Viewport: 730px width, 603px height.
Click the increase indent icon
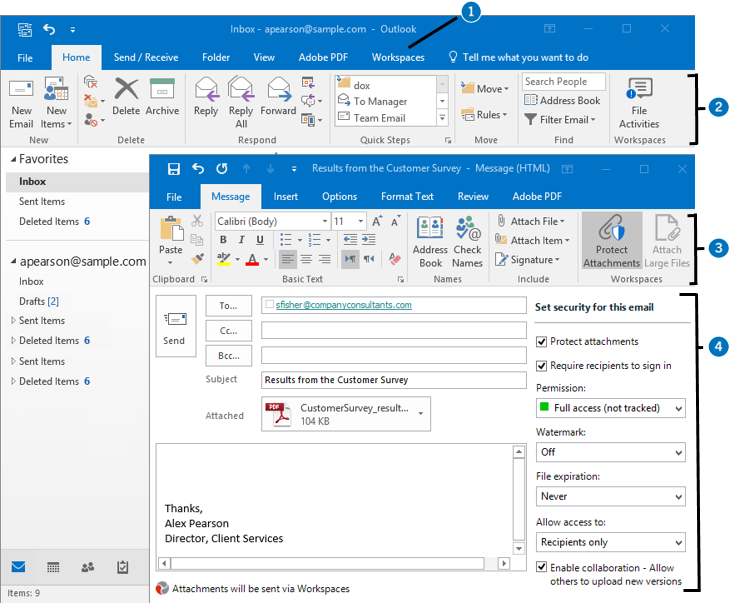[x=368, y=240]
